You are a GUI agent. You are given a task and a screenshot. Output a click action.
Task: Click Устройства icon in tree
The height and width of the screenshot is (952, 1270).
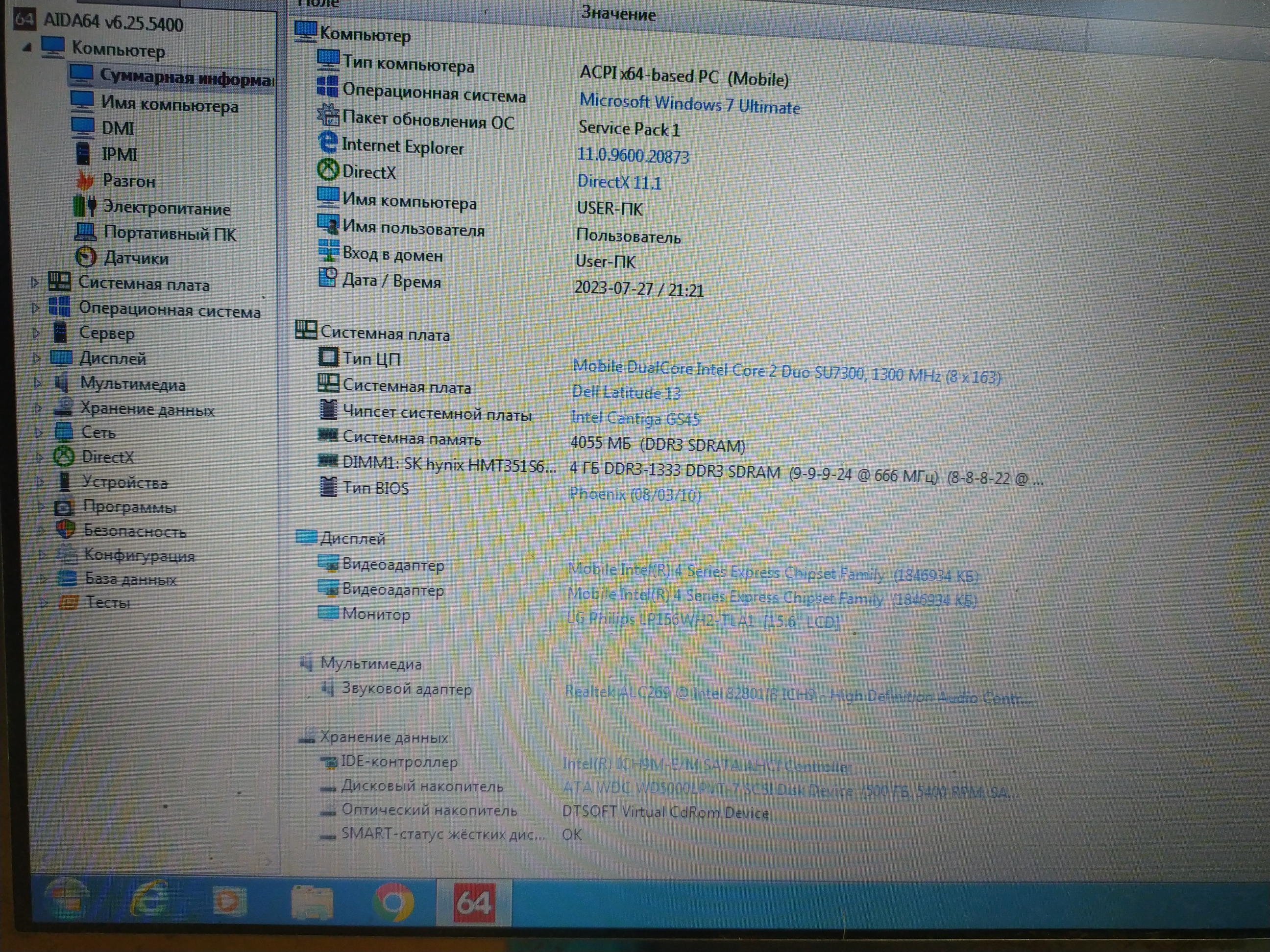65,481
